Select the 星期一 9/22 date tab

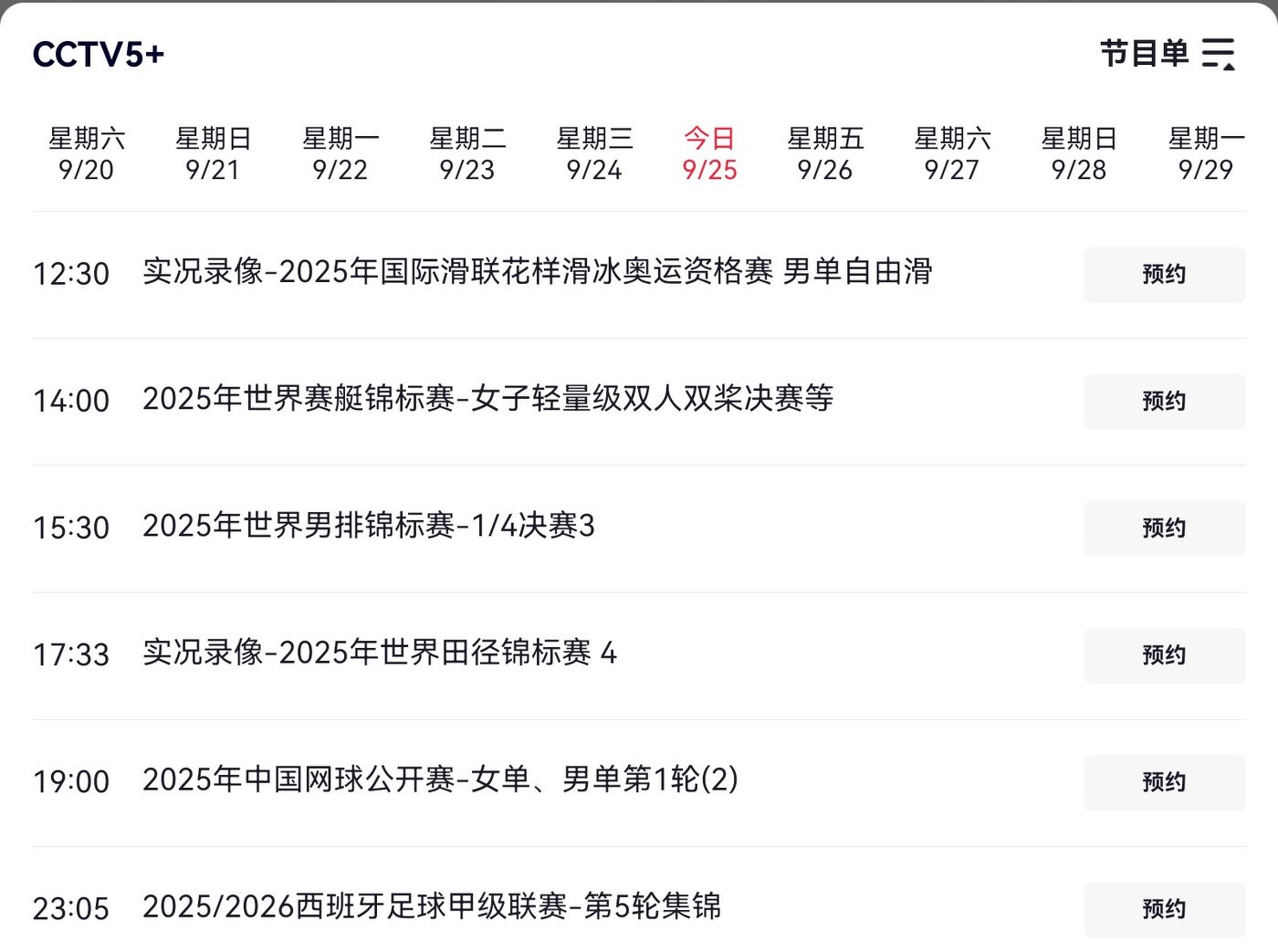[340, 154]
